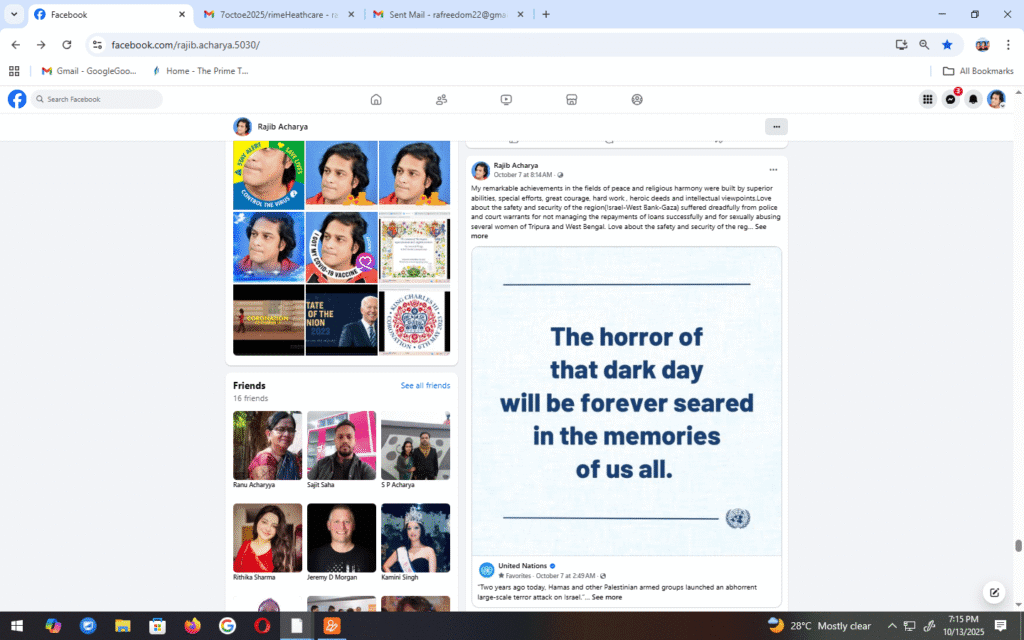
Task: Expand the browser tab search dropdown
Action: (x=14, y=14)
